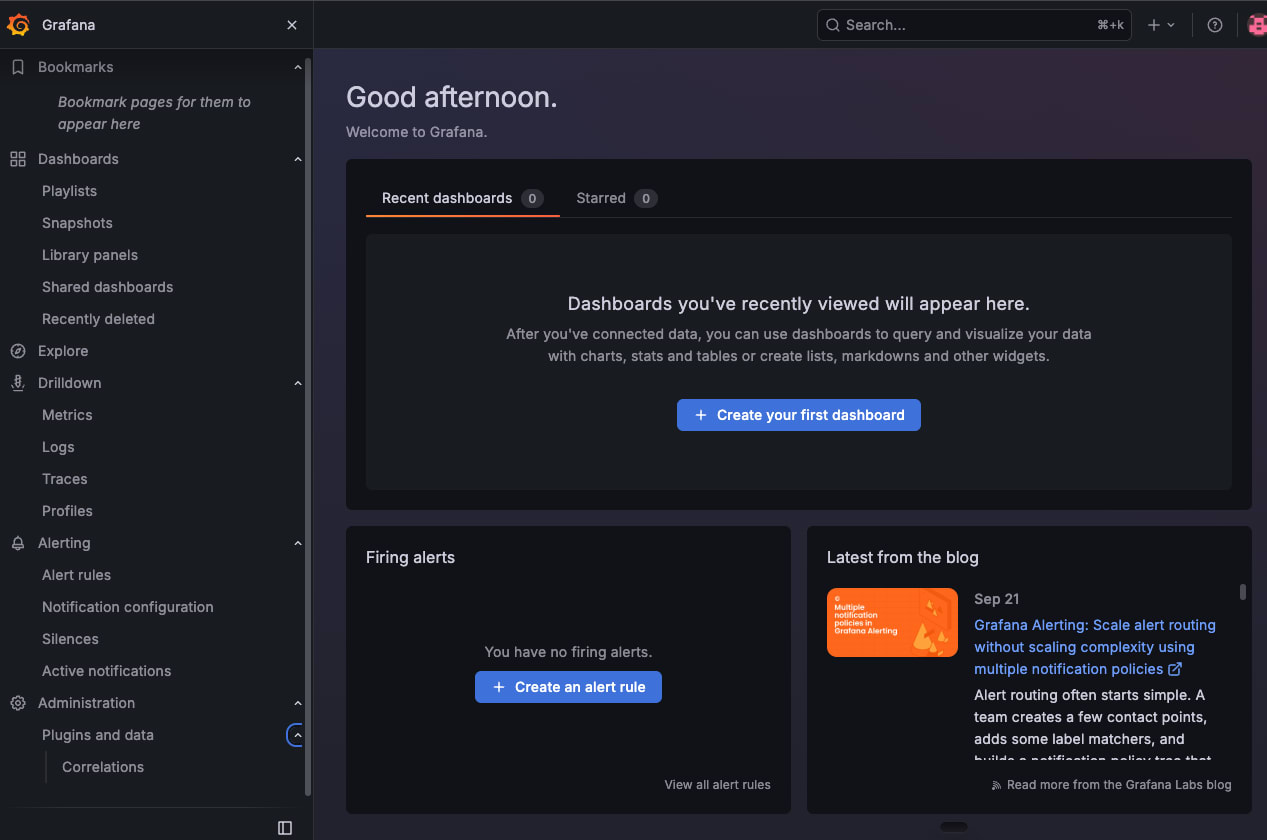Open Playlists in the sidebar
Image resolution: width=1267 pixels, height=840 pixels.
tap(69, 191)
